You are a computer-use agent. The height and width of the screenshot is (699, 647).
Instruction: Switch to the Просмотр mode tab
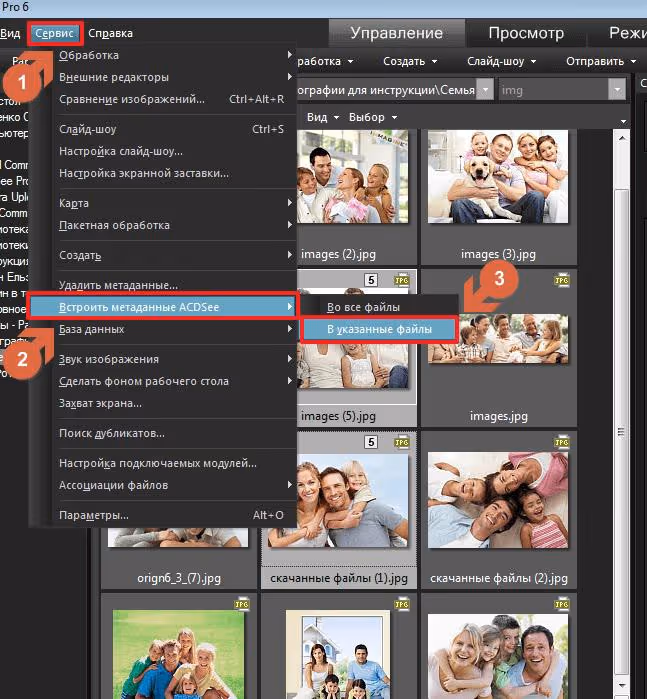(526, 33)
